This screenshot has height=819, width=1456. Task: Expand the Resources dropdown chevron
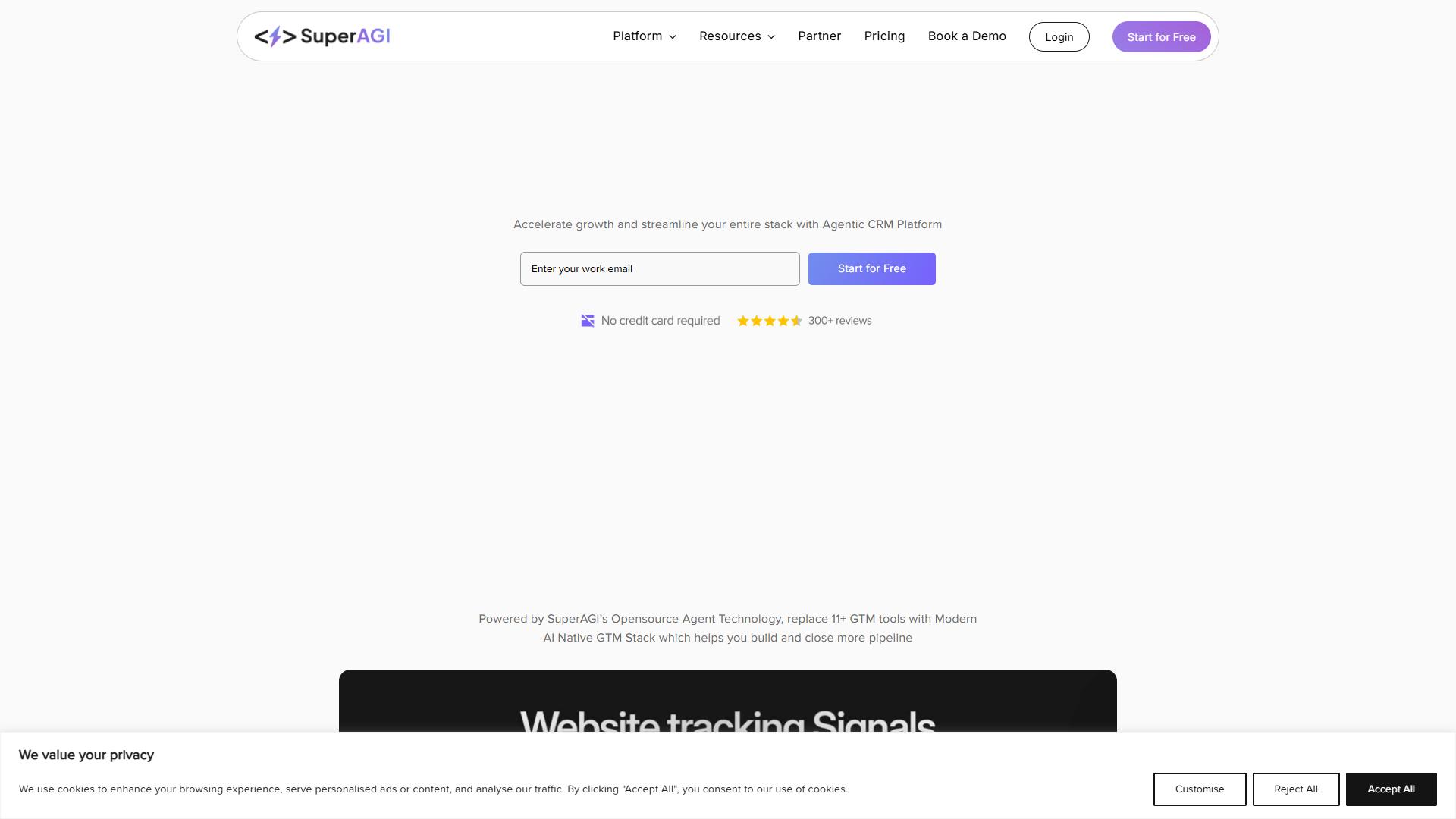coord(771,37)
